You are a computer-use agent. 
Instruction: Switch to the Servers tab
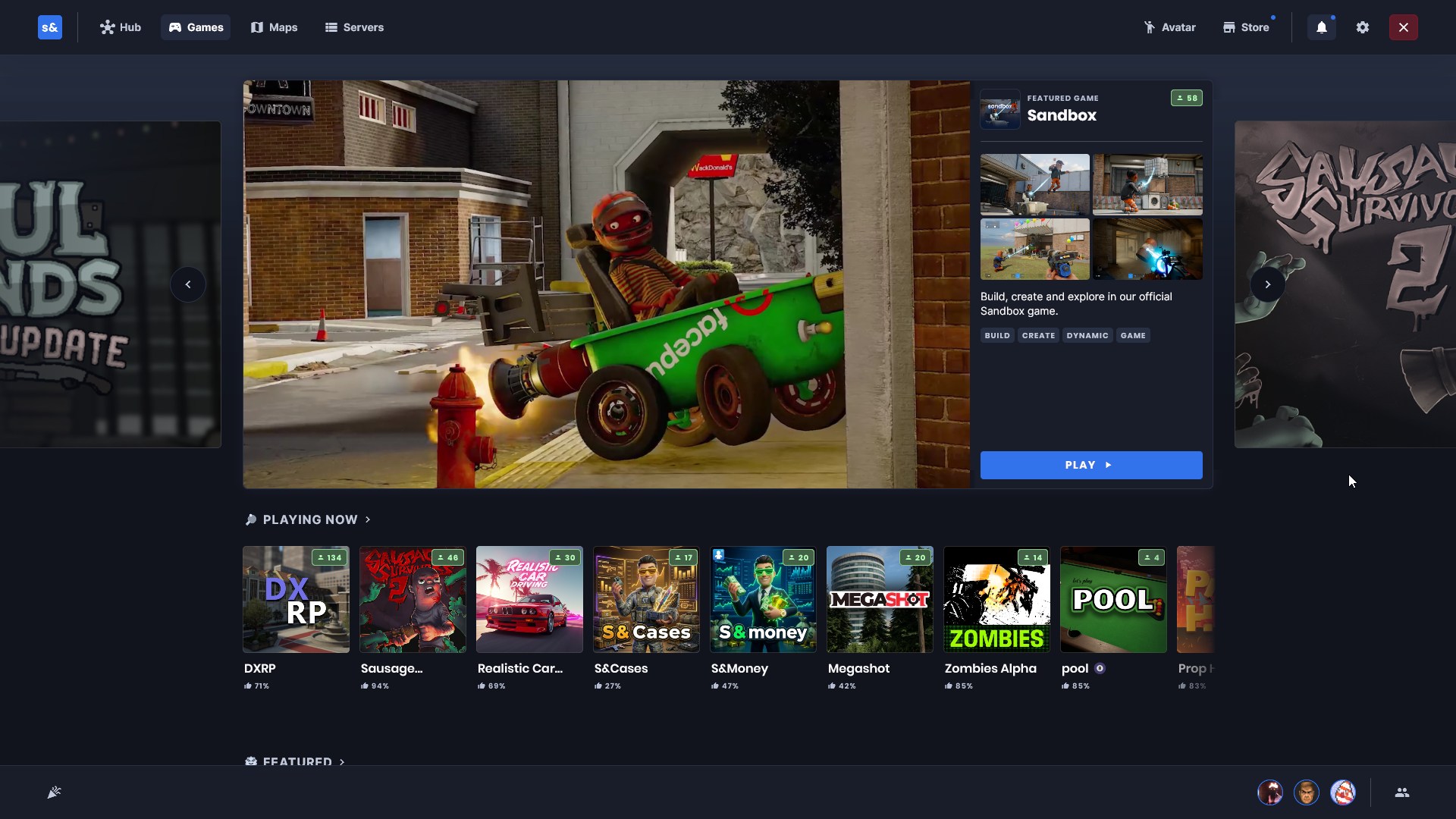point(354,27)
